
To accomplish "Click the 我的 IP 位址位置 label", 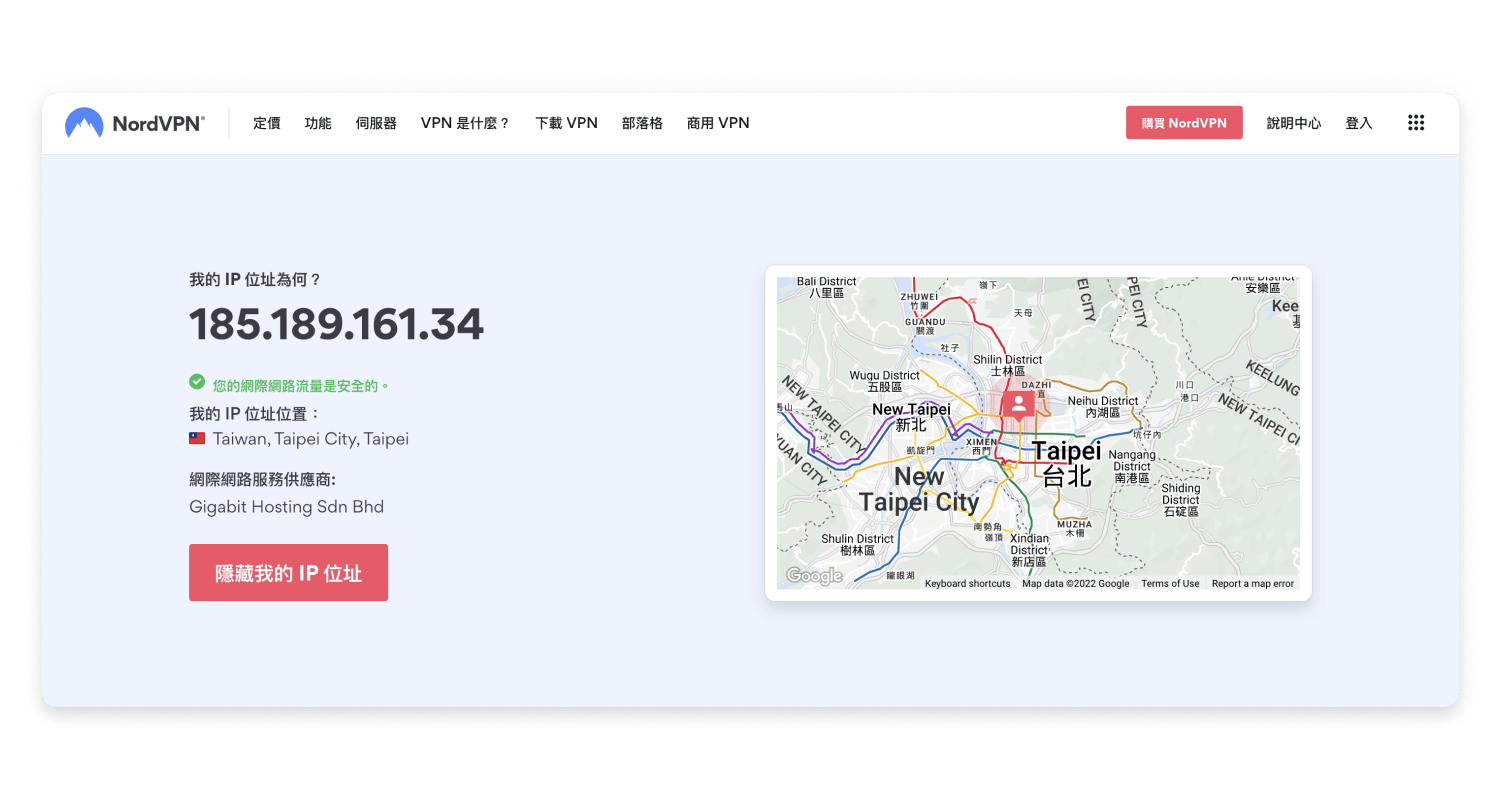I will (x=255, y=414).
